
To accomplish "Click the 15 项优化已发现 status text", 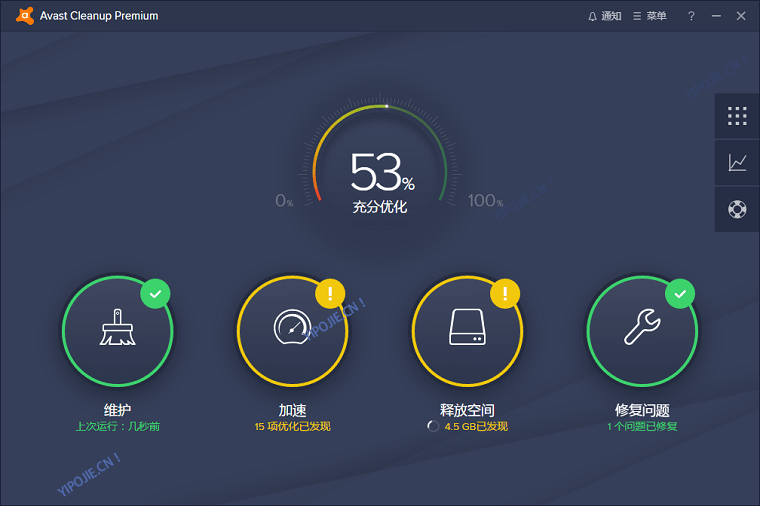I will tap(293, 427).
